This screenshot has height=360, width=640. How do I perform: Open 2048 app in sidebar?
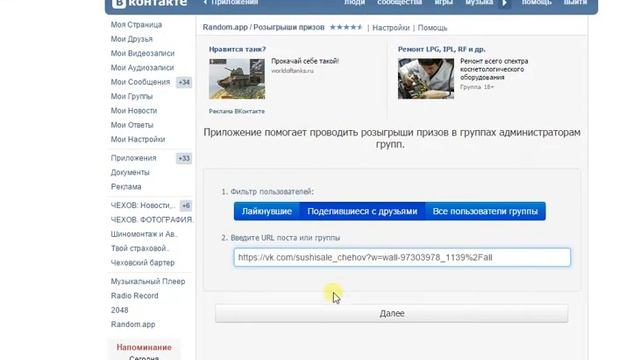(119, 310)
